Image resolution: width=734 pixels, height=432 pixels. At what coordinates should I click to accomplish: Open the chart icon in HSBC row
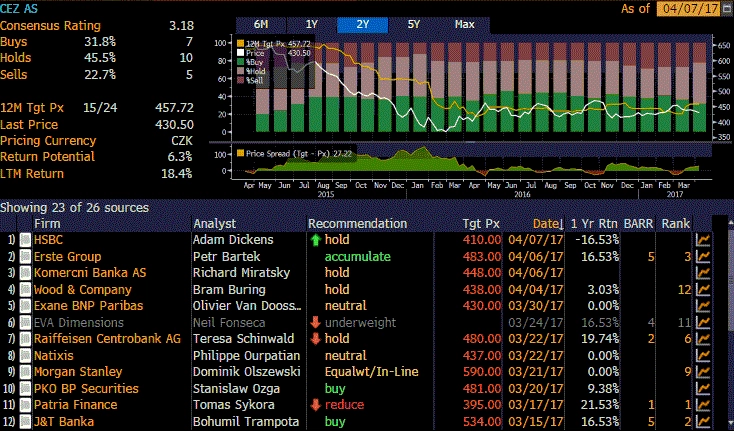703,240
